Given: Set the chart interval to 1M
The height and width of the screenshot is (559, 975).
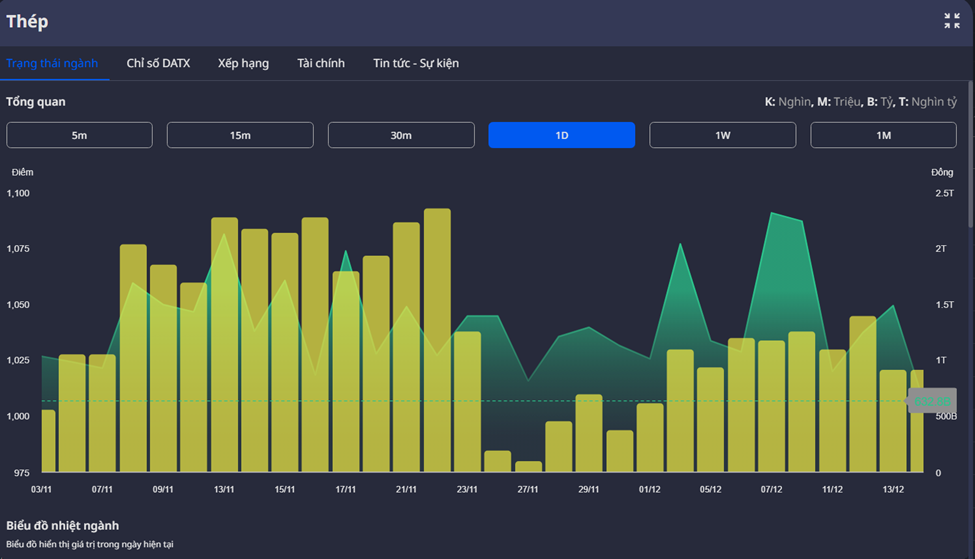Looking at the screenshot, I should 883,135.
